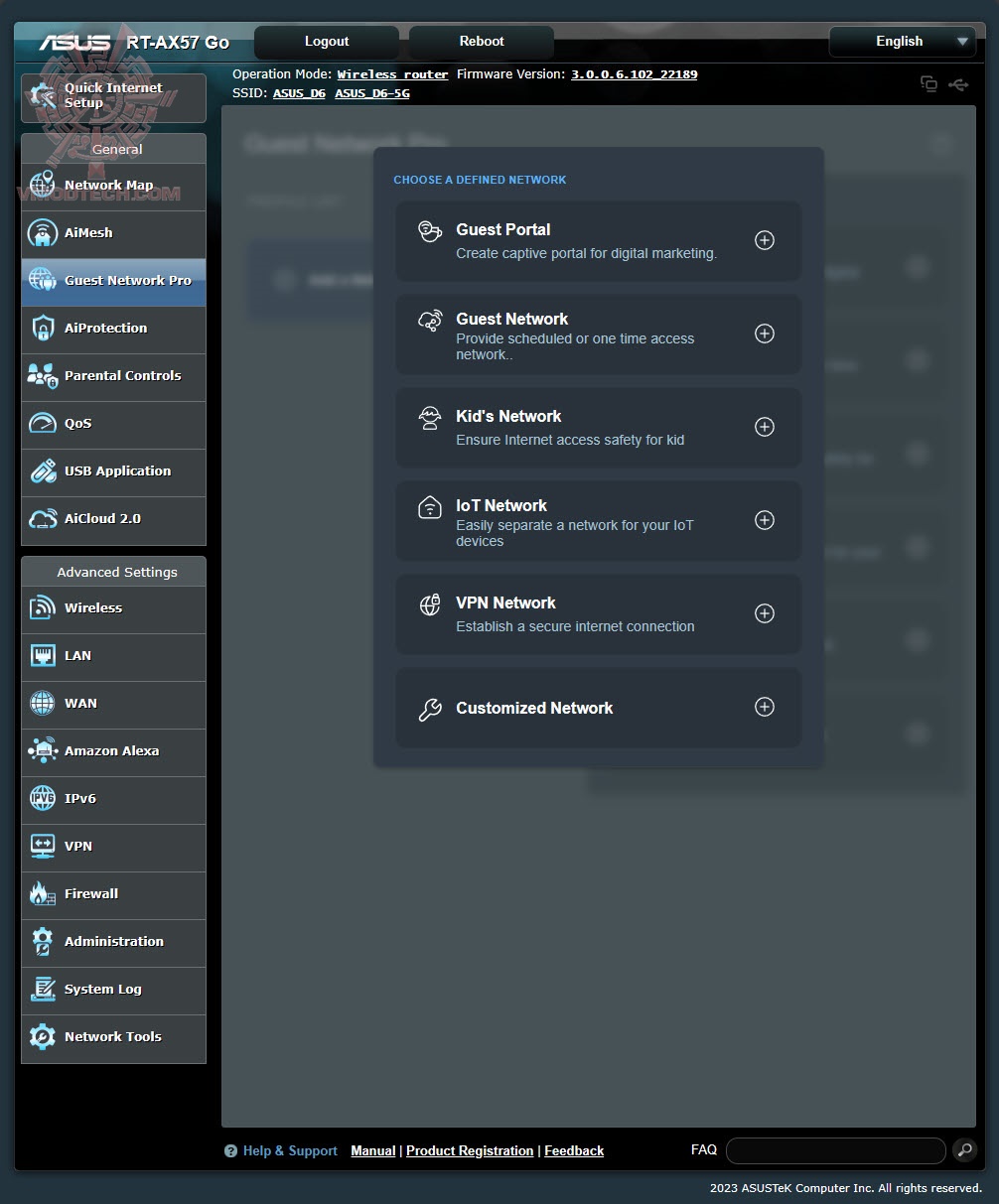
Task: Click the FAQ search input field
Action: click(835, 1150)
